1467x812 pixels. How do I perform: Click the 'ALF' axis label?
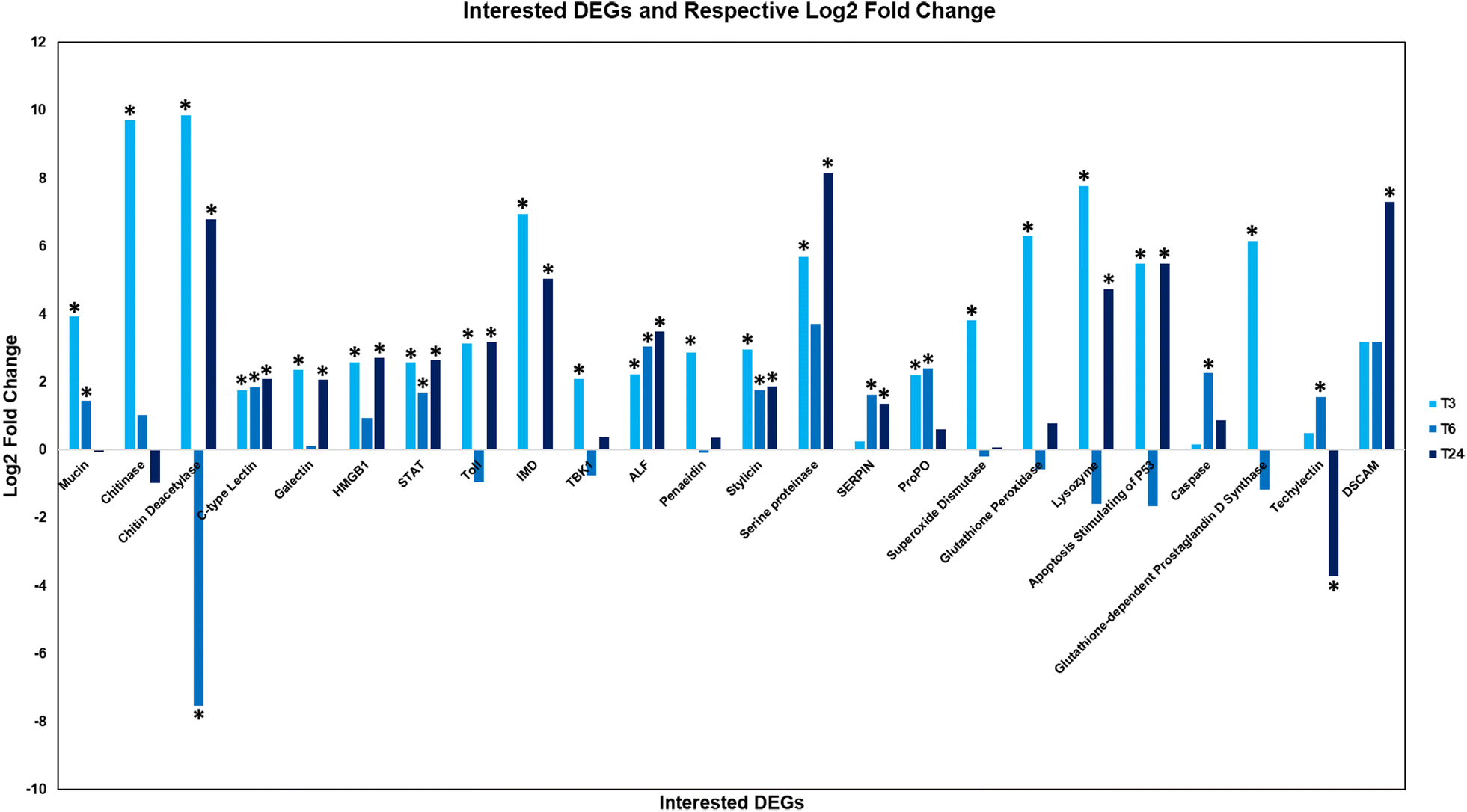(639, 472)
